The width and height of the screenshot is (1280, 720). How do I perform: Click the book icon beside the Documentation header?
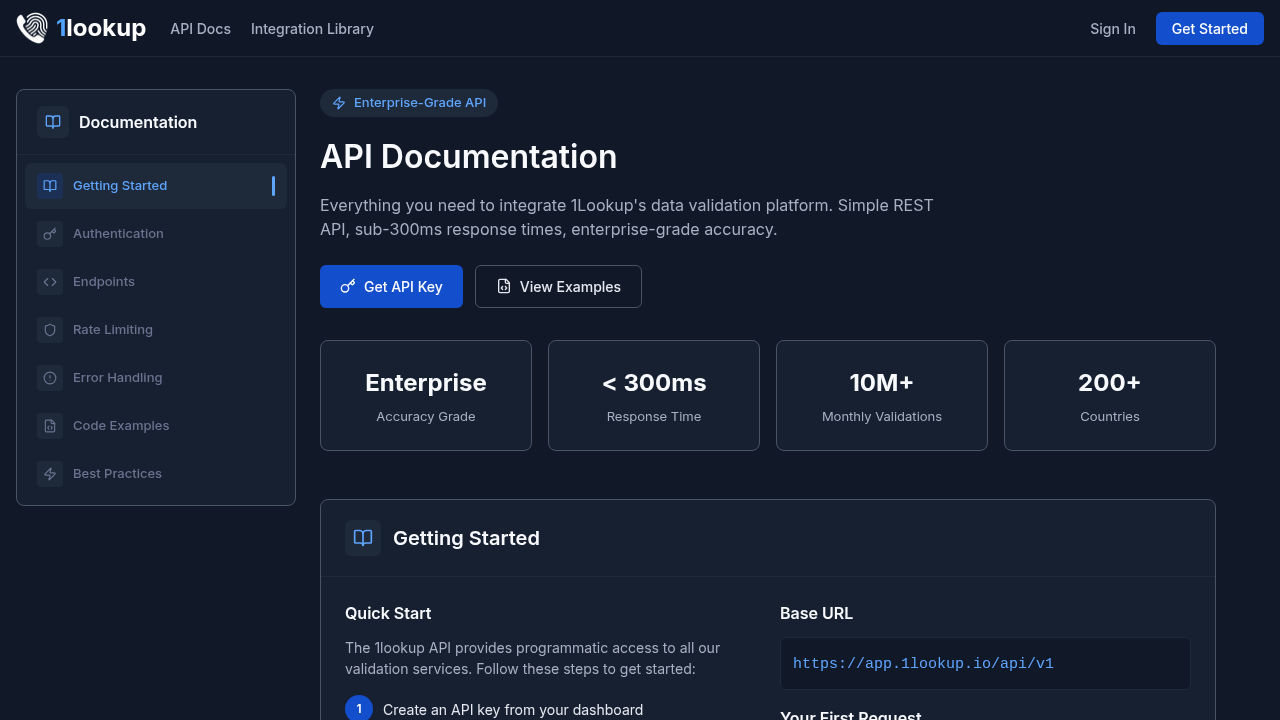[53, 122]
